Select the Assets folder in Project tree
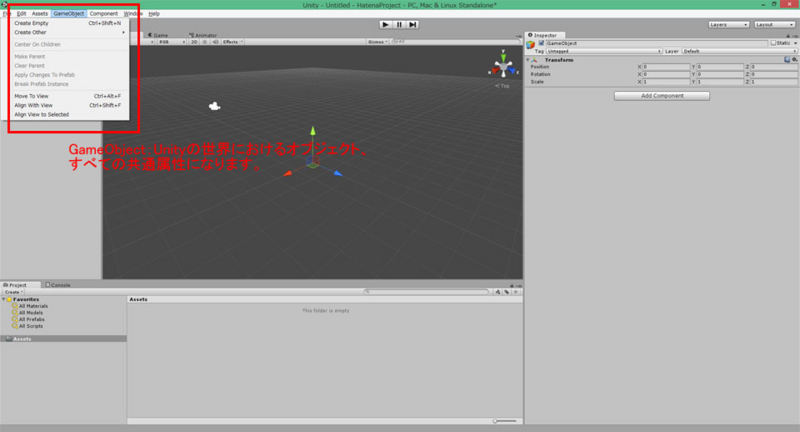 click(x=63, y=339)
